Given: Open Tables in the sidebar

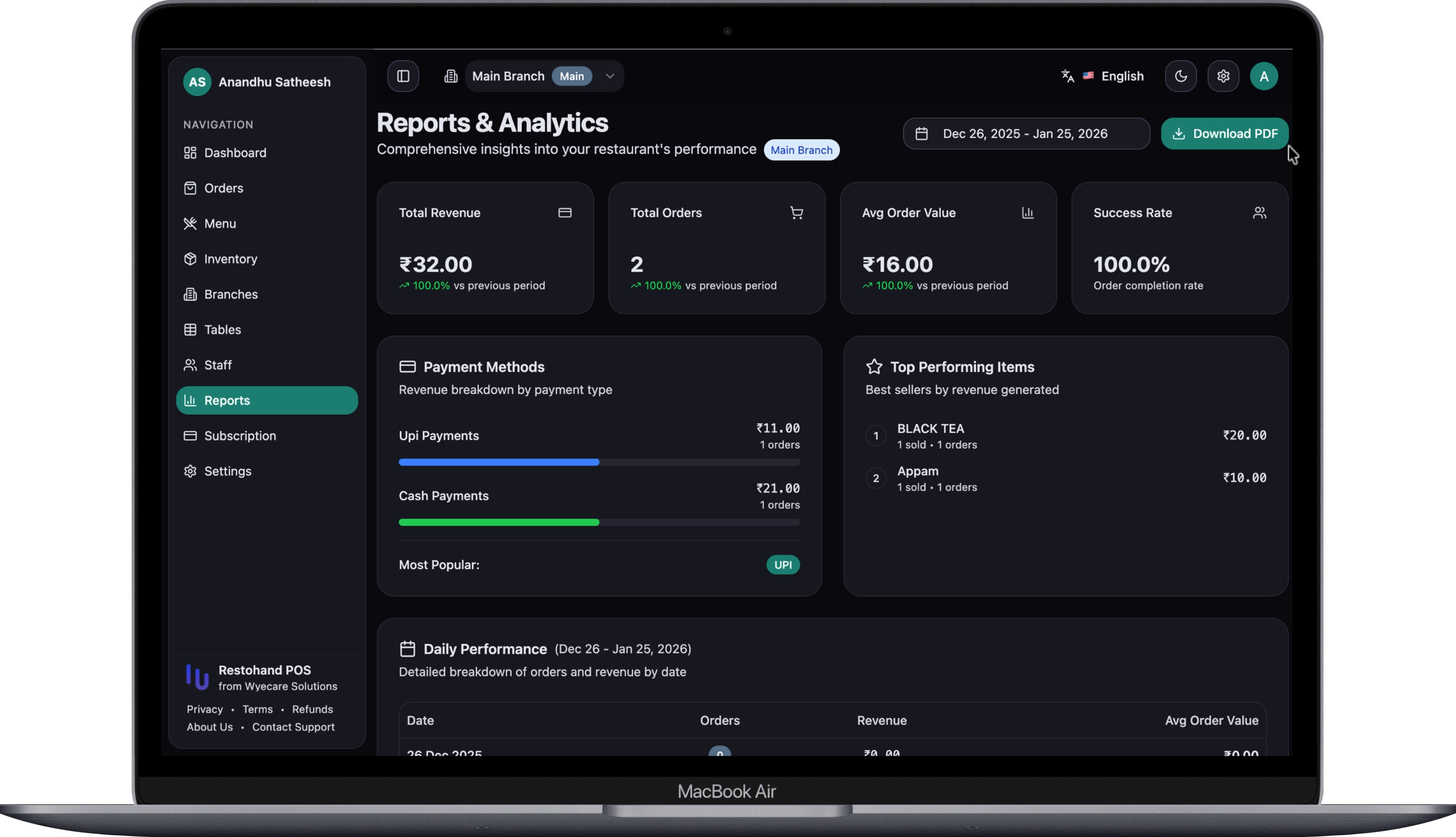Looking at the screenshot, I should click(222, 329).
